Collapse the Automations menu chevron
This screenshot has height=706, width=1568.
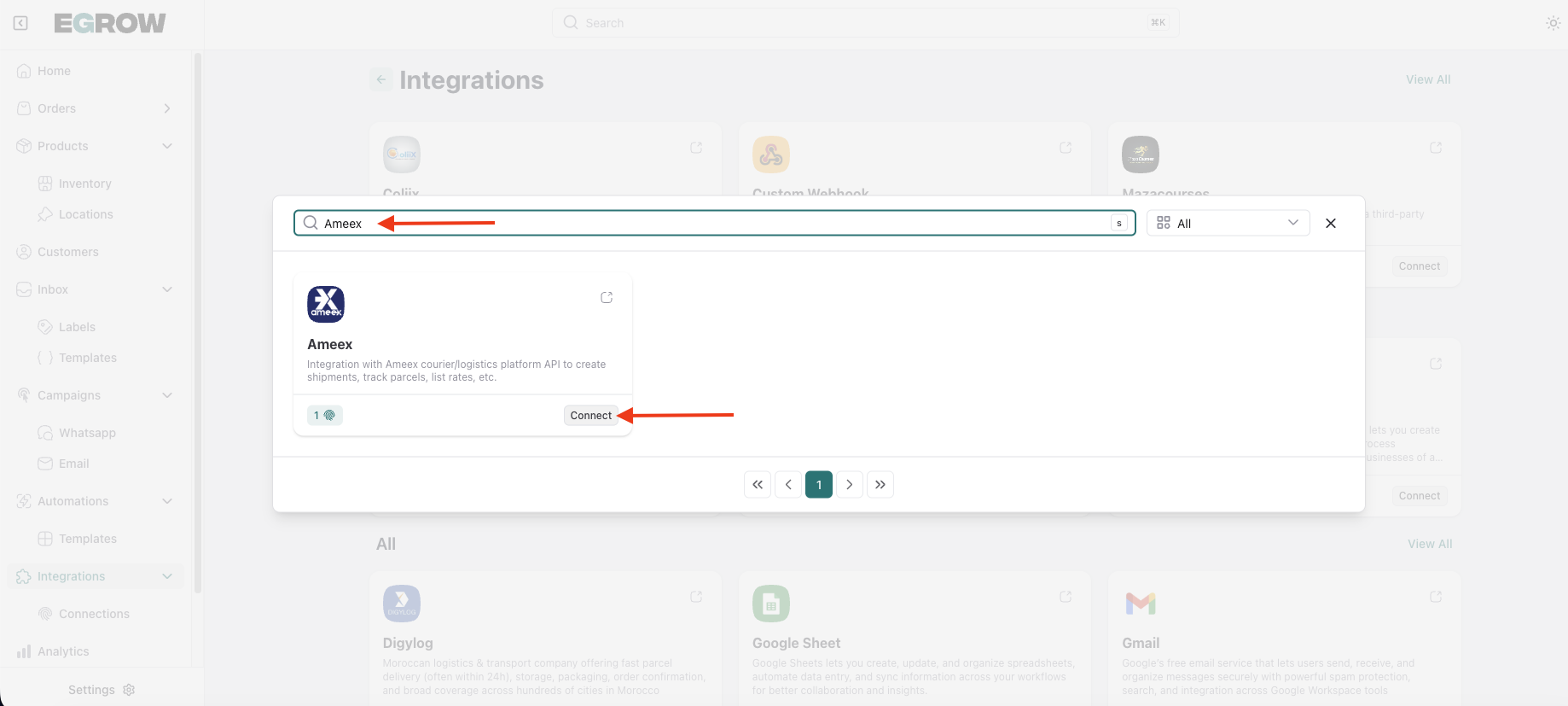(167, 501)
